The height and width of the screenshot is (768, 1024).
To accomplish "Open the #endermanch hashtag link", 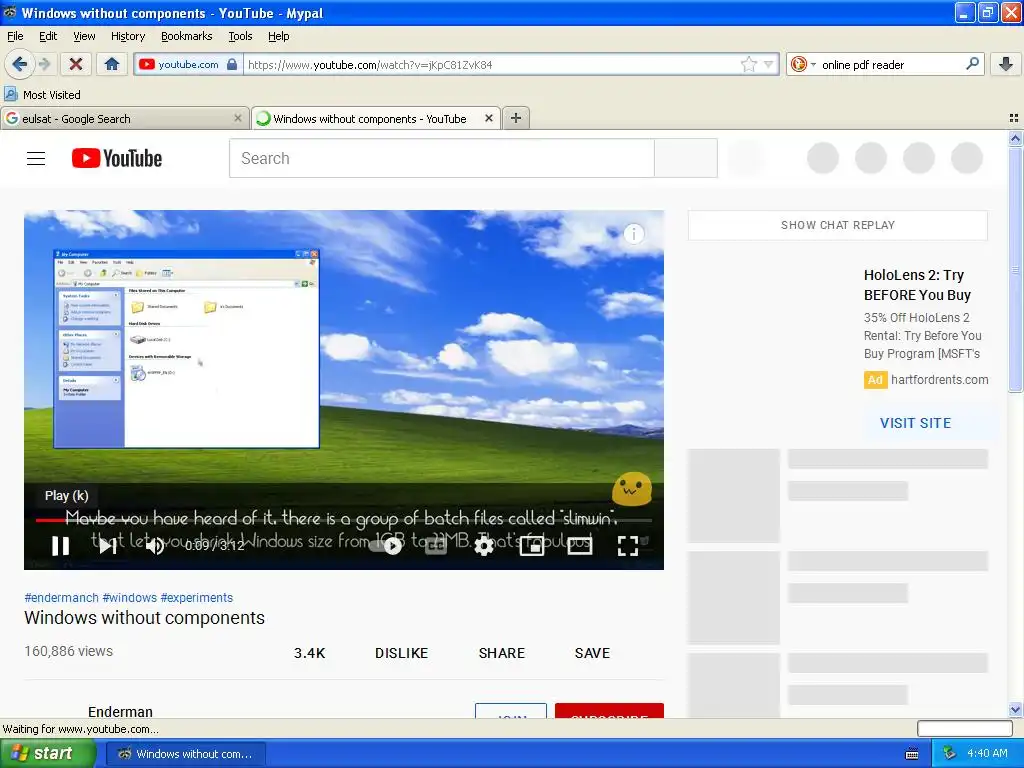I will 61,598.
